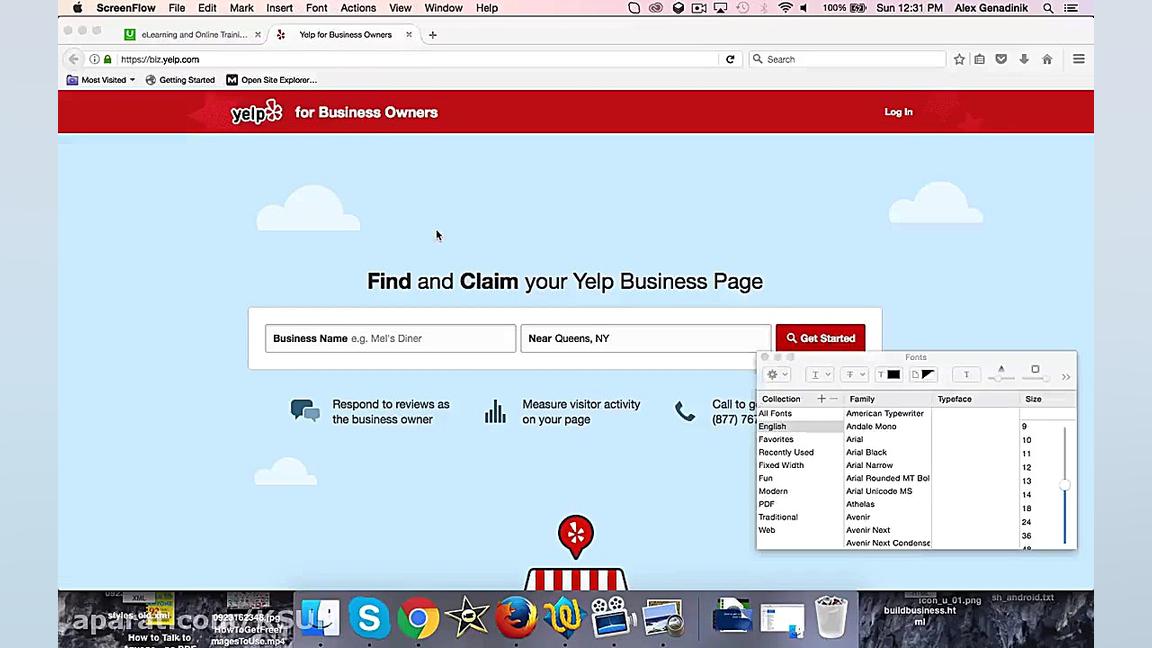Open text strikethrough dropdown in Fonts panel

(x=854, y=375)
